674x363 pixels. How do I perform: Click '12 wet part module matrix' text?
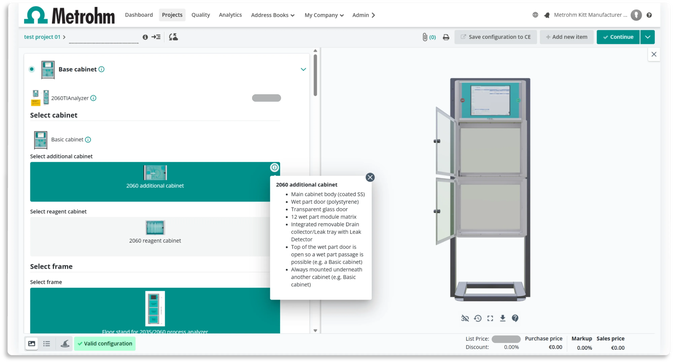point(324,217)
